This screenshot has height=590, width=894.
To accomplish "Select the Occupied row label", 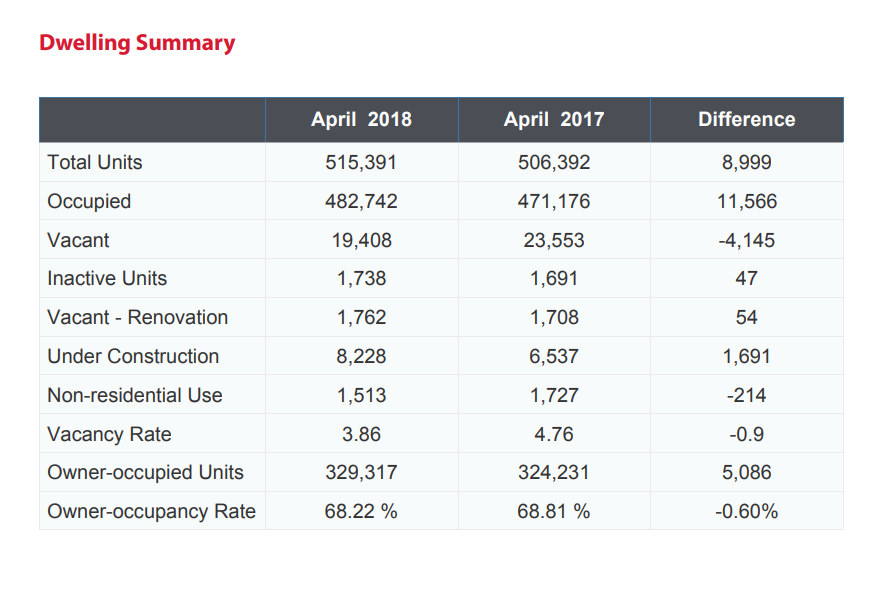I will pyautogui.click(x=89, y=201).
